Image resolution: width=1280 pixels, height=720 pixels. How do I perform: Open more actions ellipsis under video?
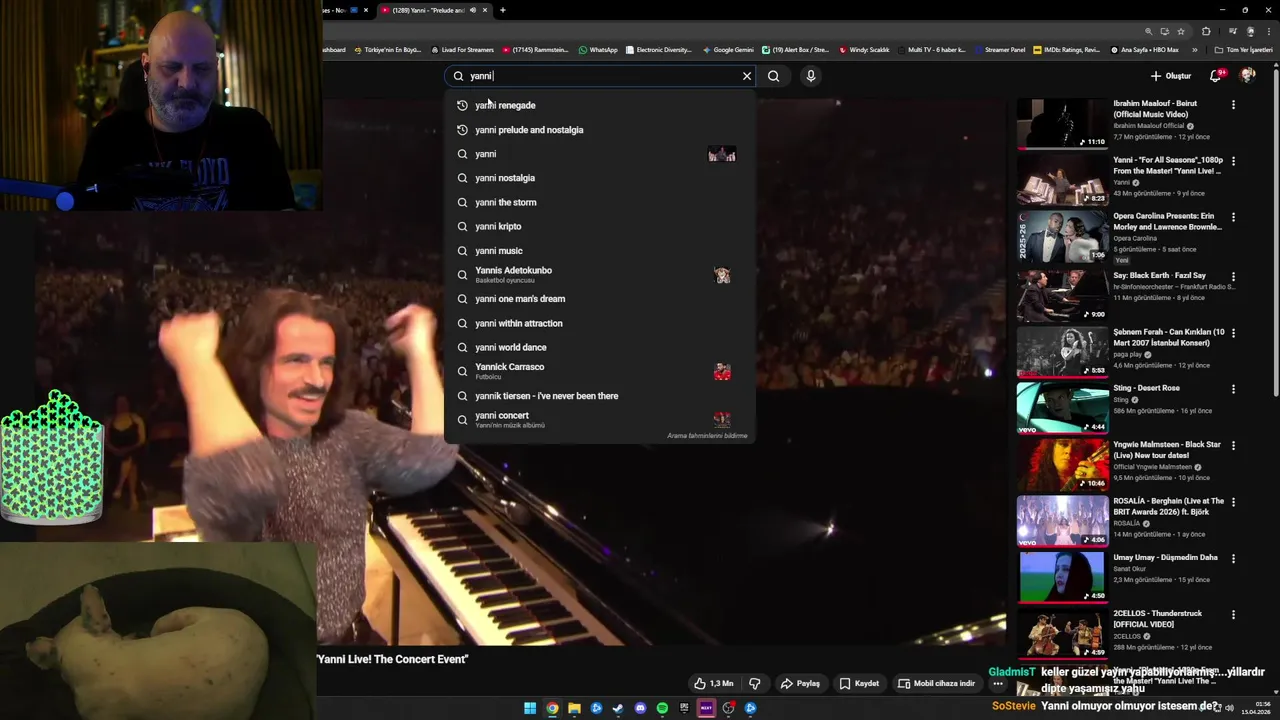[x=998, y=684]
